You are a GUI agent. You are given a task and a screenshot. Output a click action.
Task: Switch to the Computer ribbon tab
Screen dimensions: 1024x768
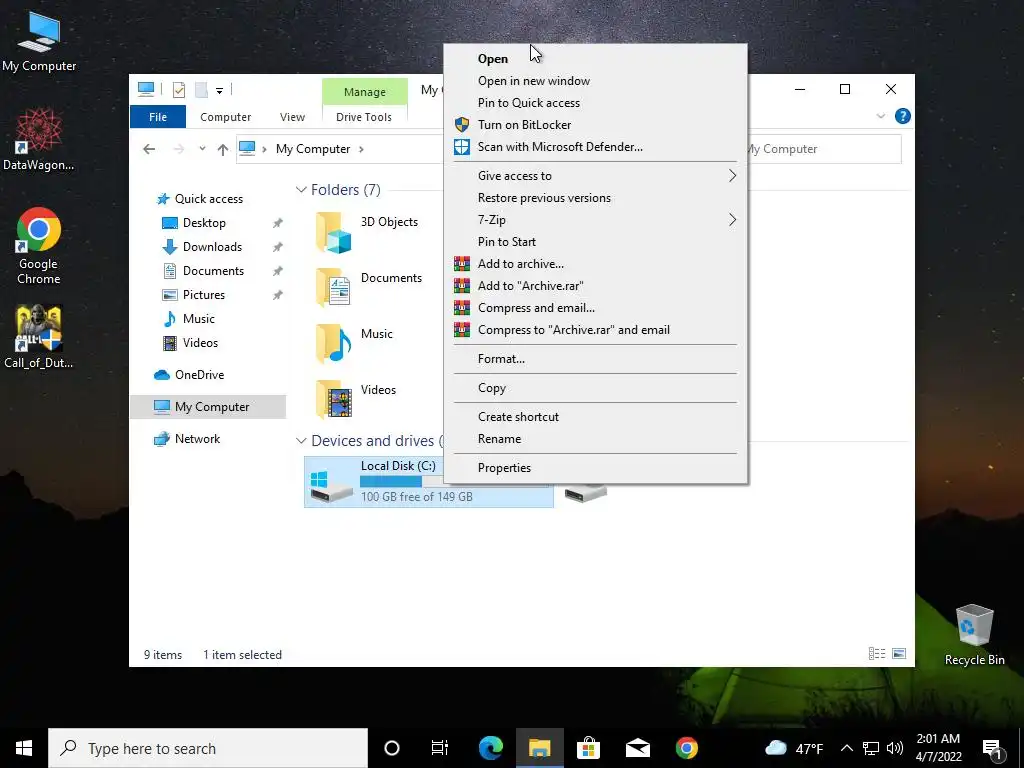coord(225,117)
